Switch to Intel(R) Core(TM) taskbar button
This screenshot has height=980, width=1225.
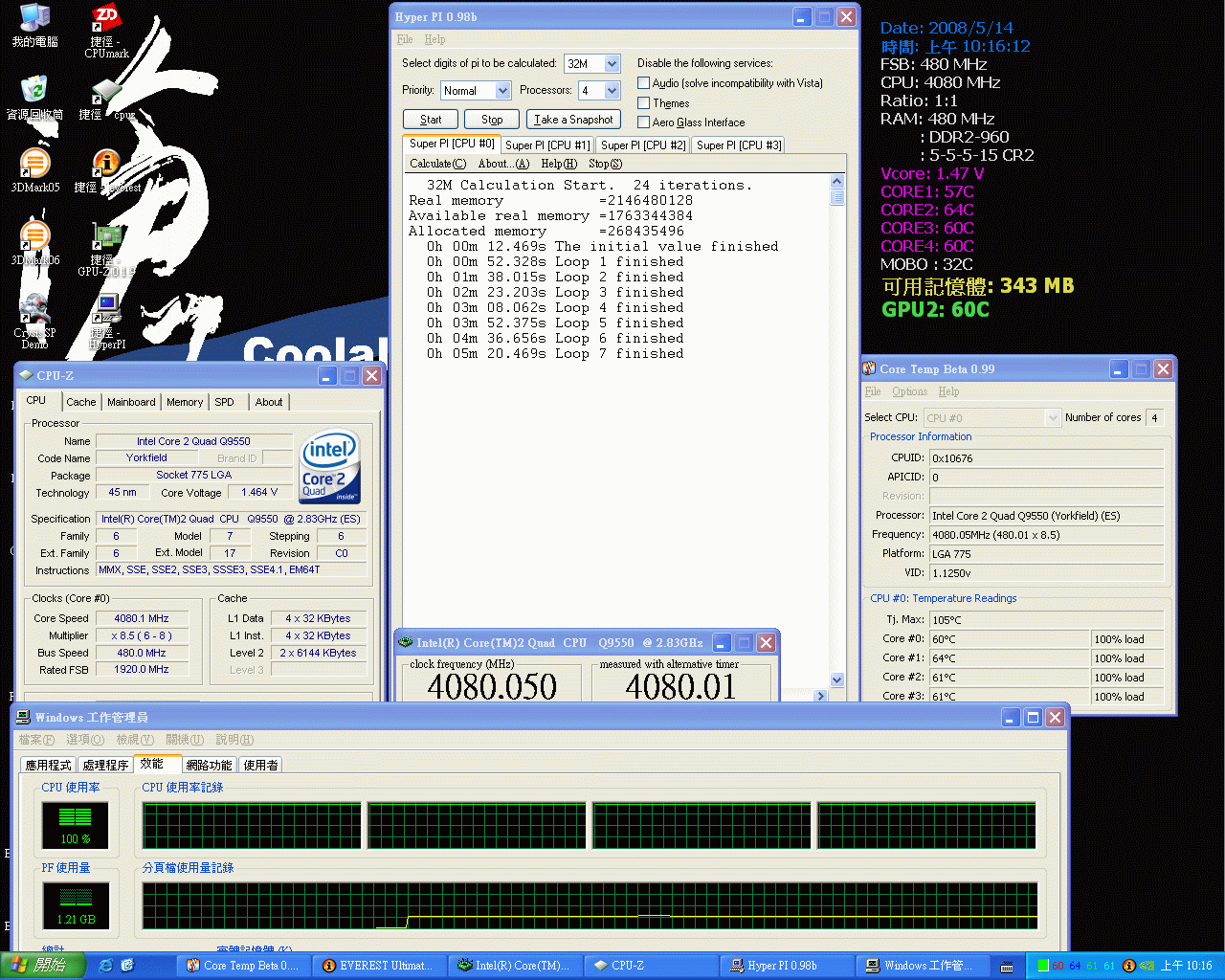[x=517, y=966]
